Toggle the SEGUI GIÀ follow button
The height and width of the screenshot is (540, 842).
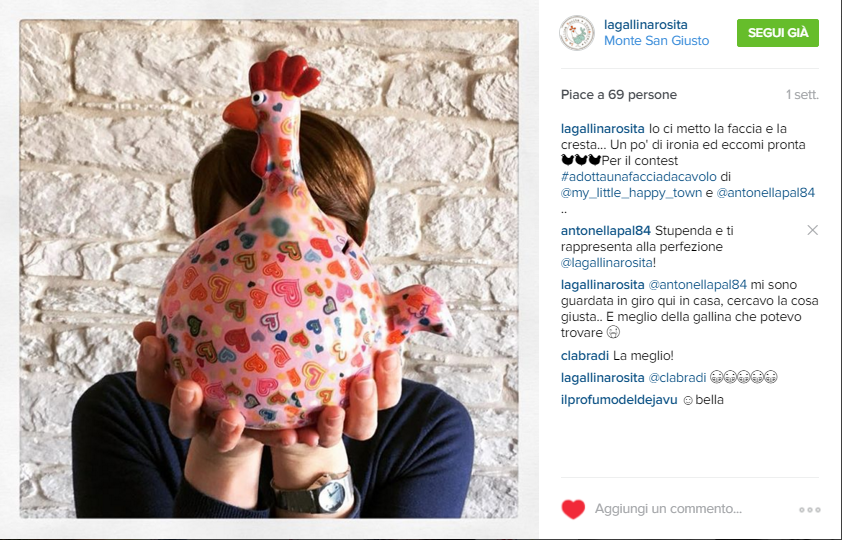[x=778, y=33]
